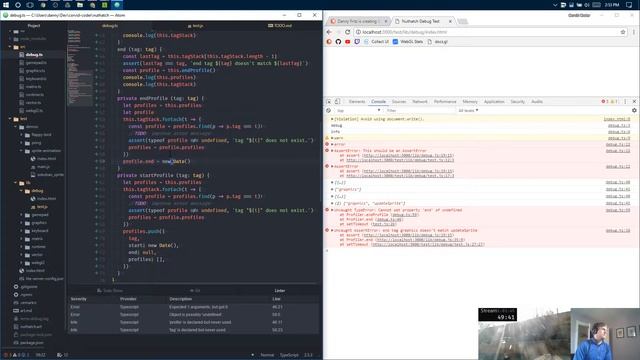The height and width of the screenshot is (360, 640).
Task: Collapse the src folder in Atom tree
Action: coord(10,47)
